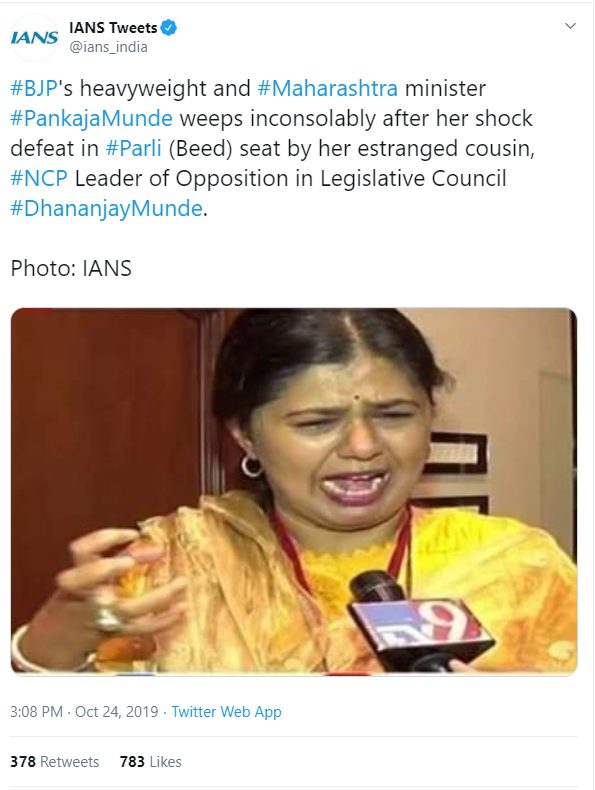Click the #NCP hashtag link
This screenshot has height=790, width=595.
click(39, 179)
